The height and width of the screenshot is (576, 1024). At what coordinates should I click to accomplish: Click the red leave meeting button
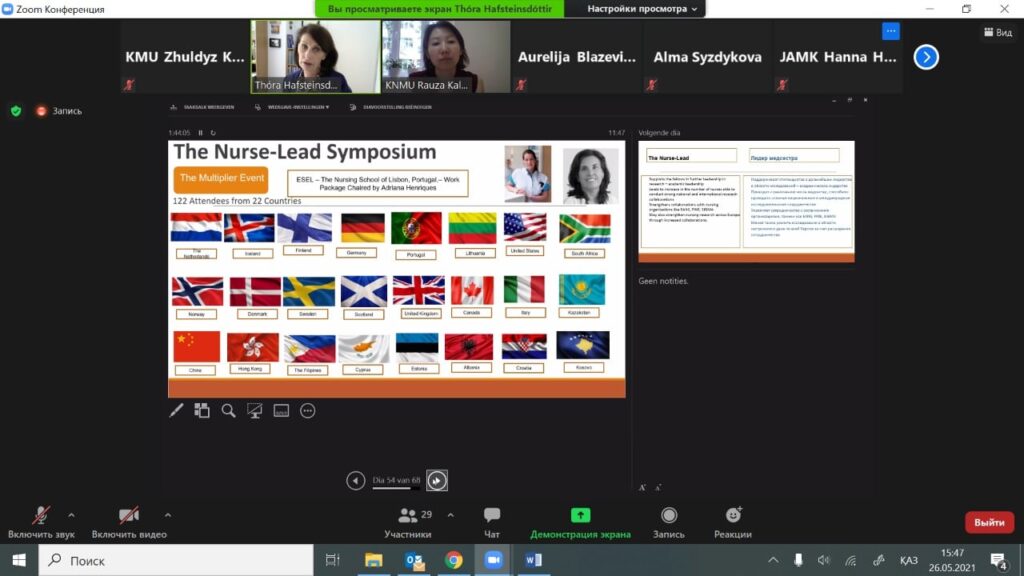coord(988,522)
